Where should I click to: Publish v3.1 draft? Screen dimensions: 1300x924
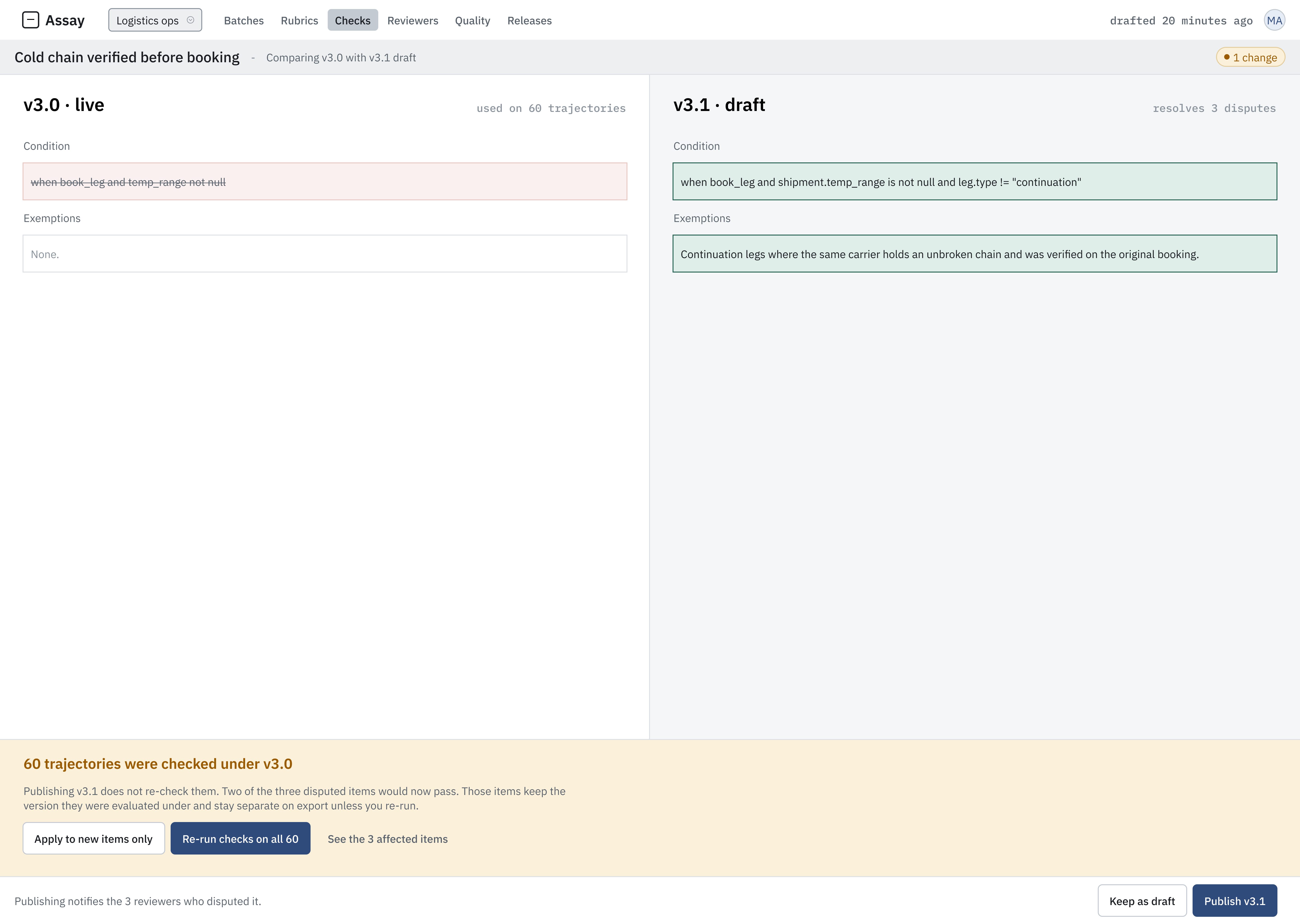[1235, 901]
